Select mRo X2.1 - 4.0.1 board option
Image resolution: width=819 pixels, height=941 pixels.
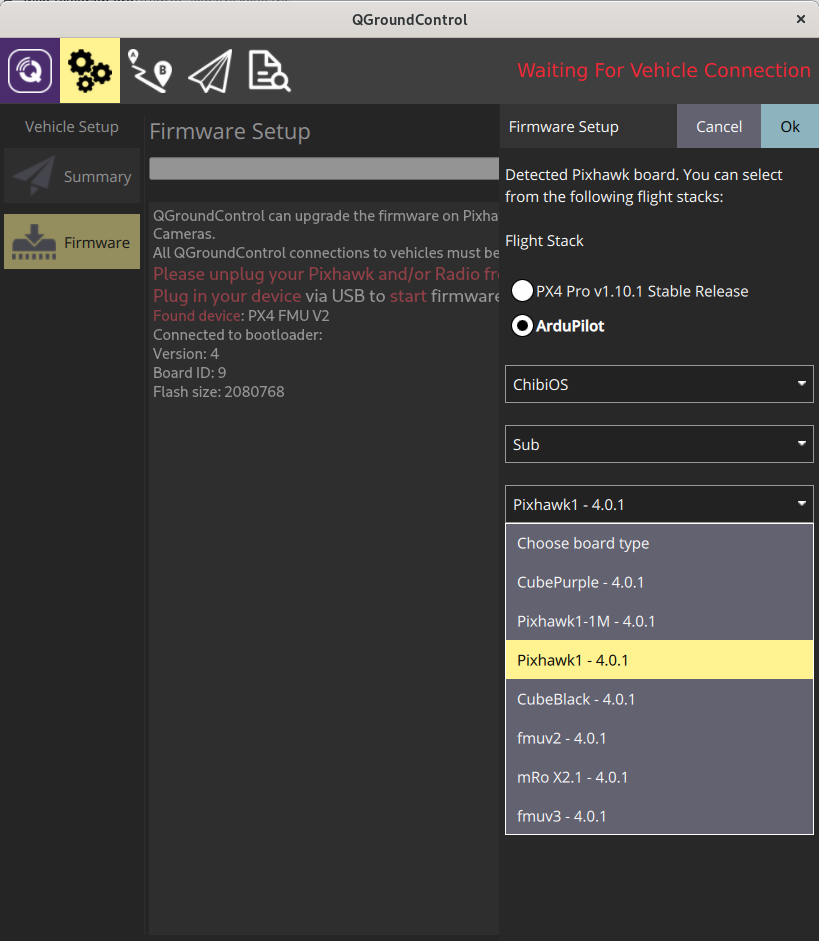click(x=659, y=777)
